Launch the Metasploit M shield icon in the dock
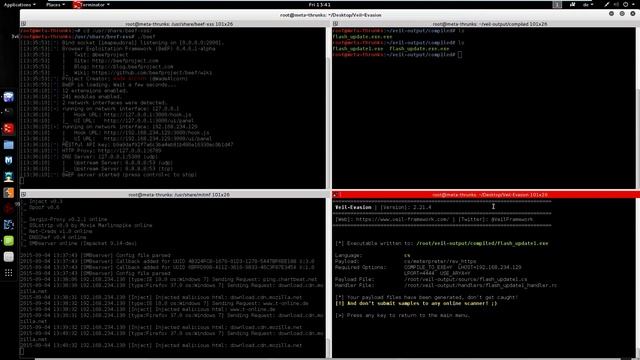Viewport: 640px width, 360px height. point(9,160)
